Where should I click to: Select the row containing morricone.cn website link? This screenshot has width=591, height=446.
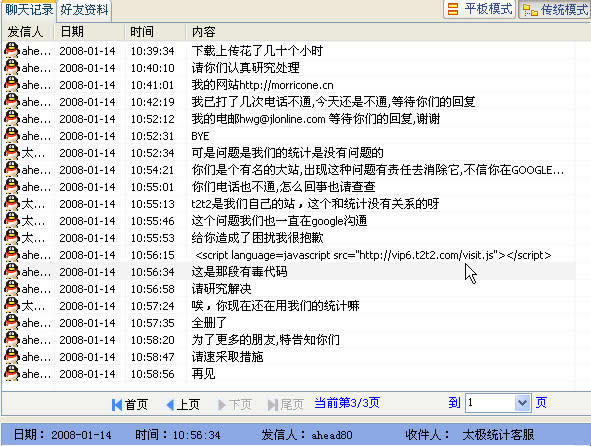[289, 85]
